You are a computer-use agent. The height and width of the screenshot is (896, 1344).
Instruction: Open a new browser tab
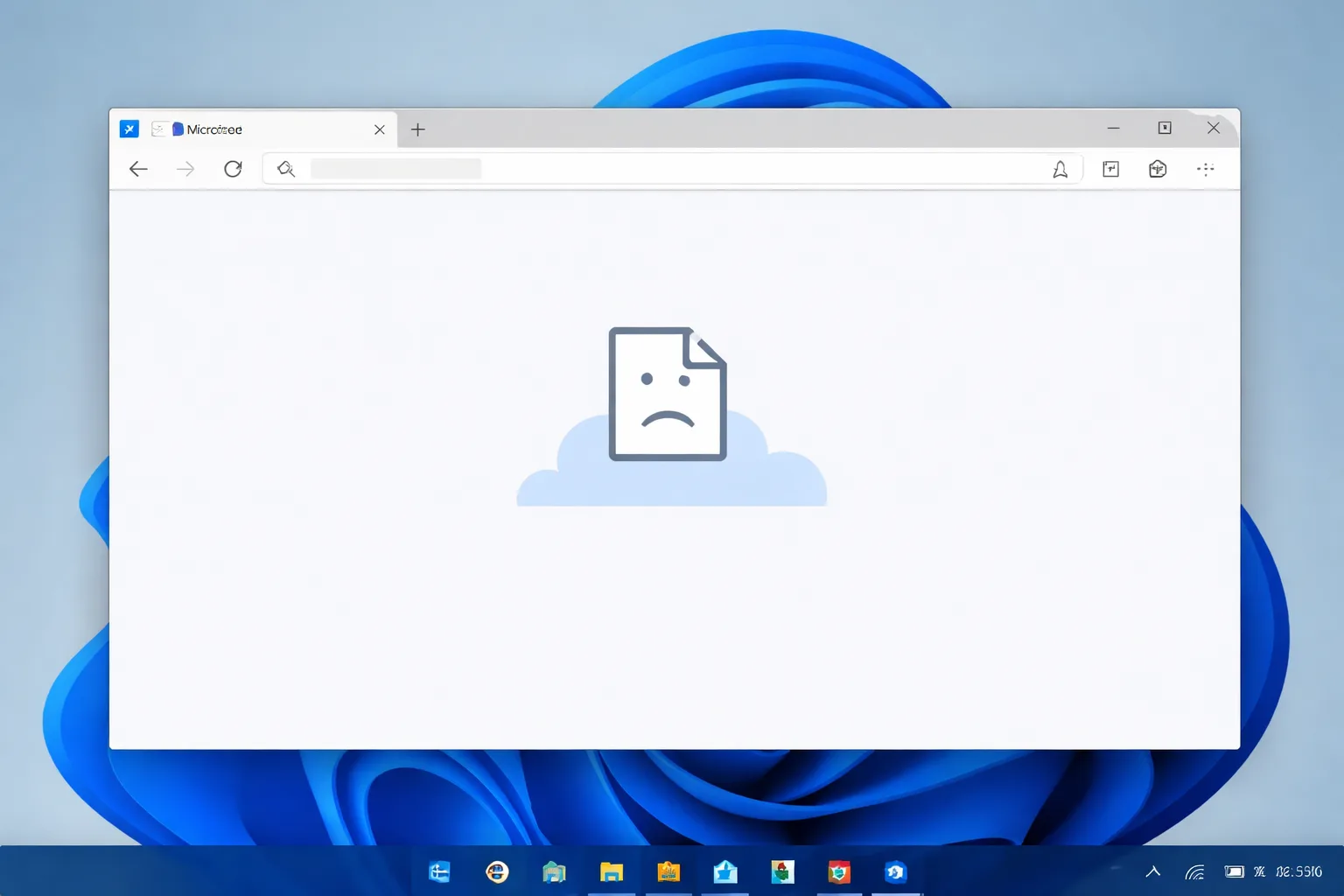coord(418,129)
